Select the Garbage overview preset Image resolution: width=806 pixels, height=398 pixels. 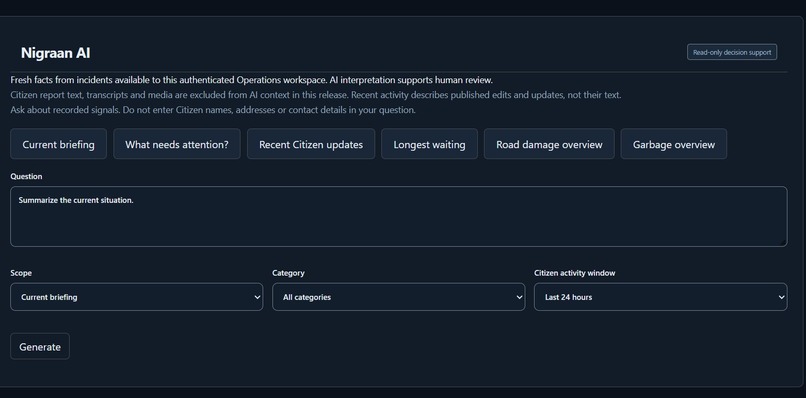[x=674, y=144]
